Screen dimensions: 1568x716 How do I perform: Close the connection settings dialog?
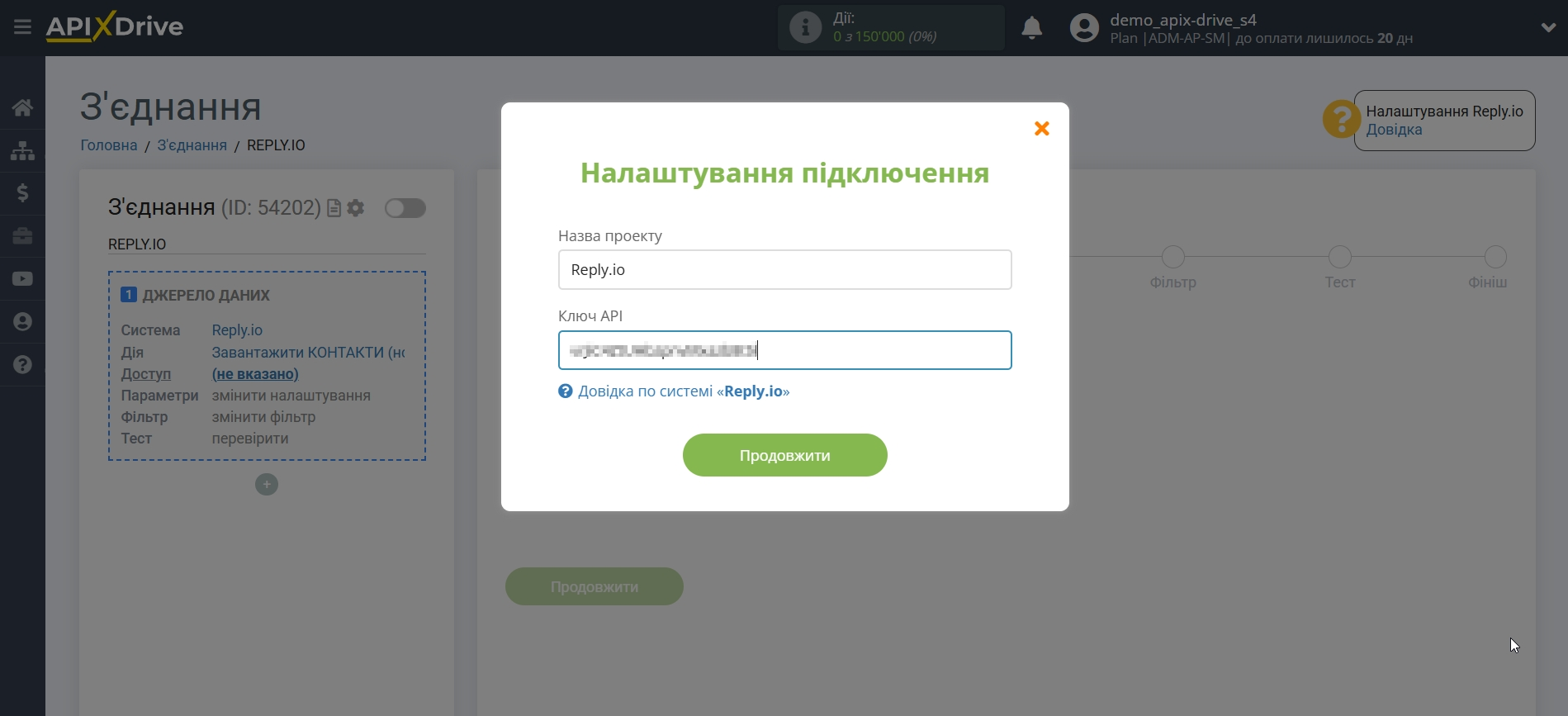point(1042,128)
